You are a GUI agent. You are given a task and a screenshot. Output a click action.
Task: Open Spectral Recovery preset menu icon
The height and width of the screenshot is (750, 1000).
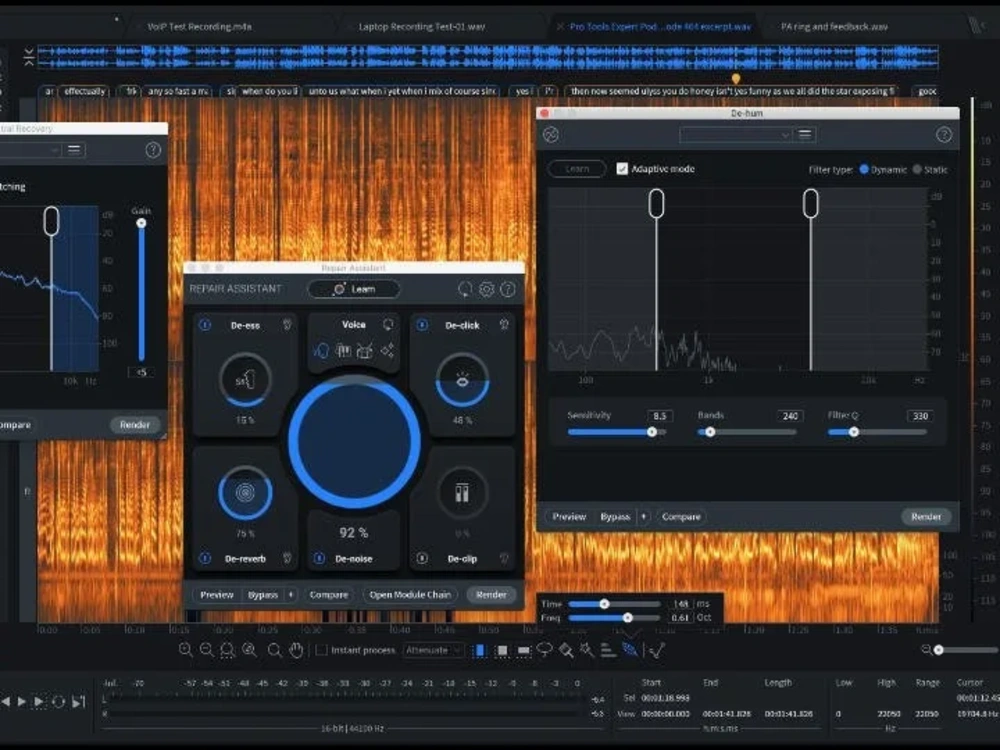74,150
